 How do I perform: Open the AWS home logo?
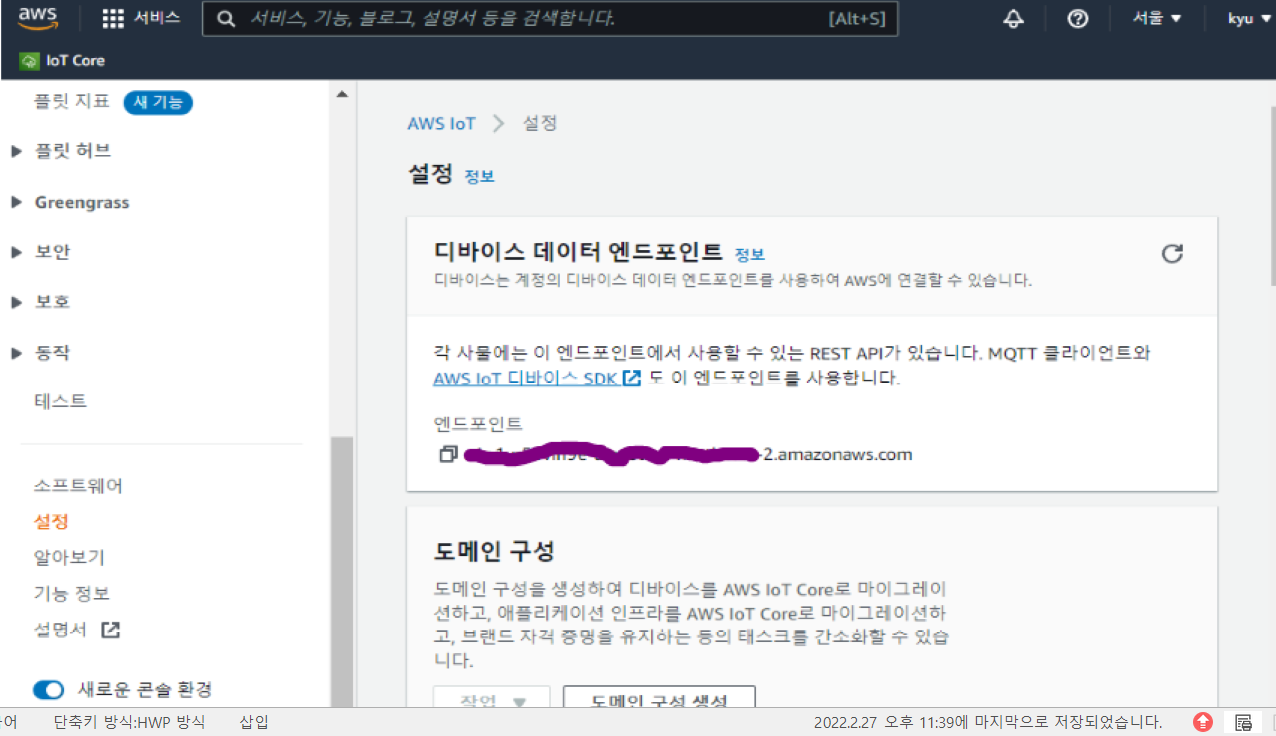tap(38, 19)
